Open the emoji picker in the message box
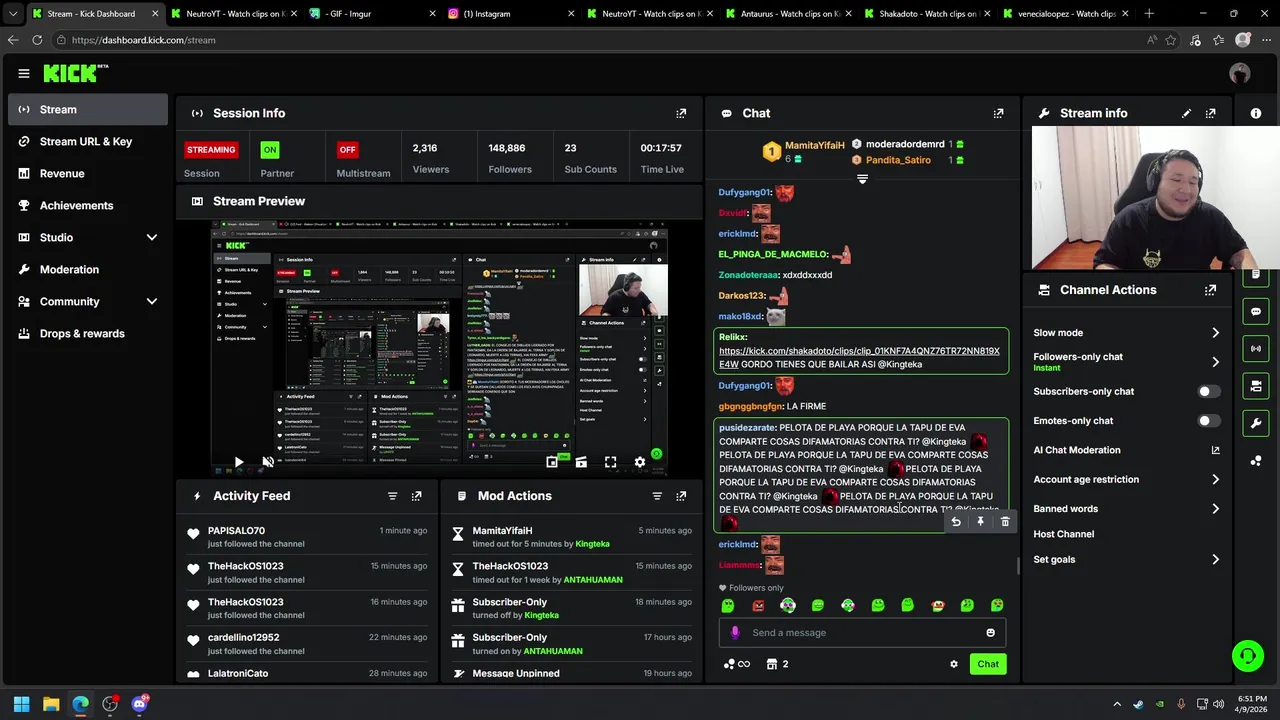This screenshot has height=720, width=1280. pos(990,632)
